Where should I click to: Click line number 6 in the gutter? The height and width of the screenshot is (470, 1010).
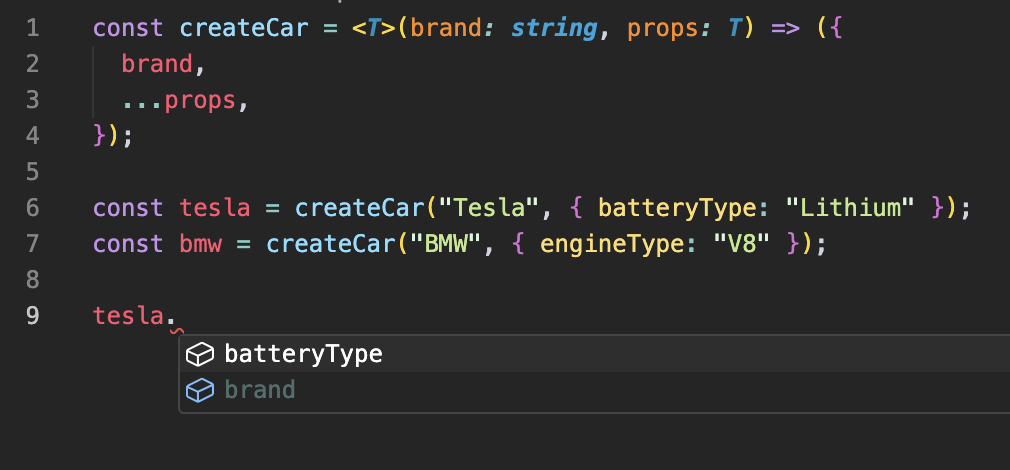32,208
